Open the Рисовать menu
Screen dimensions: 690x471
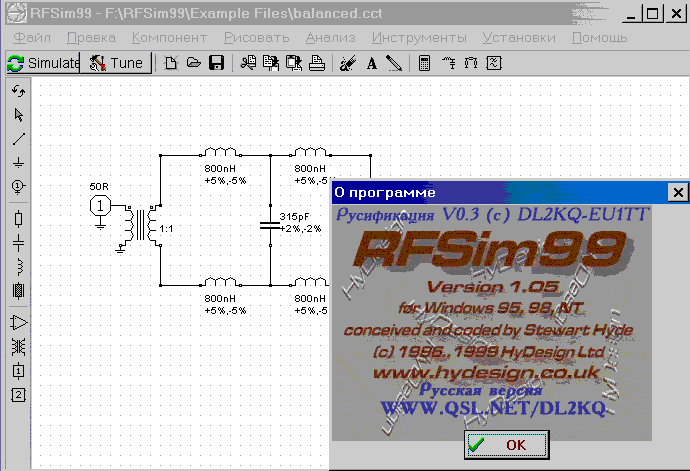coord(257,38)
